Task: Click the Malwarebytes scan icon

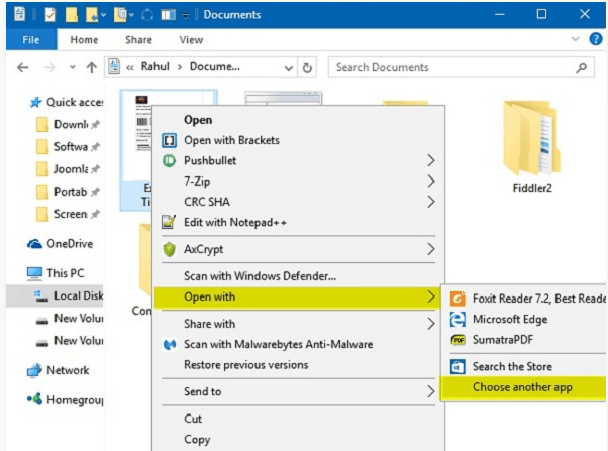Action: 169,345
